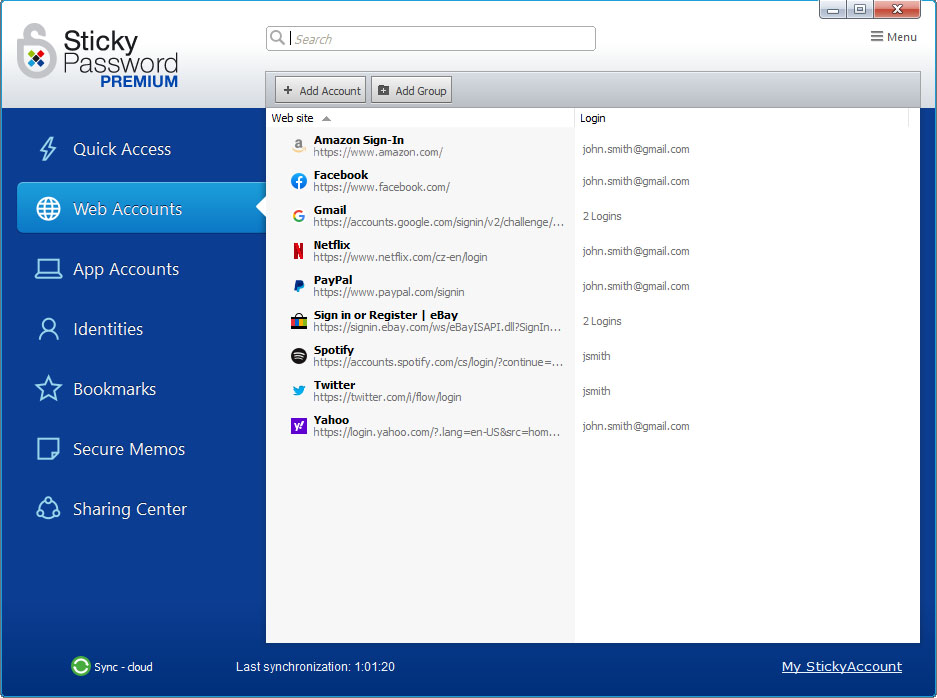Click the Yahoo row's john.smith@gmail.com login
Viewport: 937px width, 698px height.
click(x=636, y=426)
